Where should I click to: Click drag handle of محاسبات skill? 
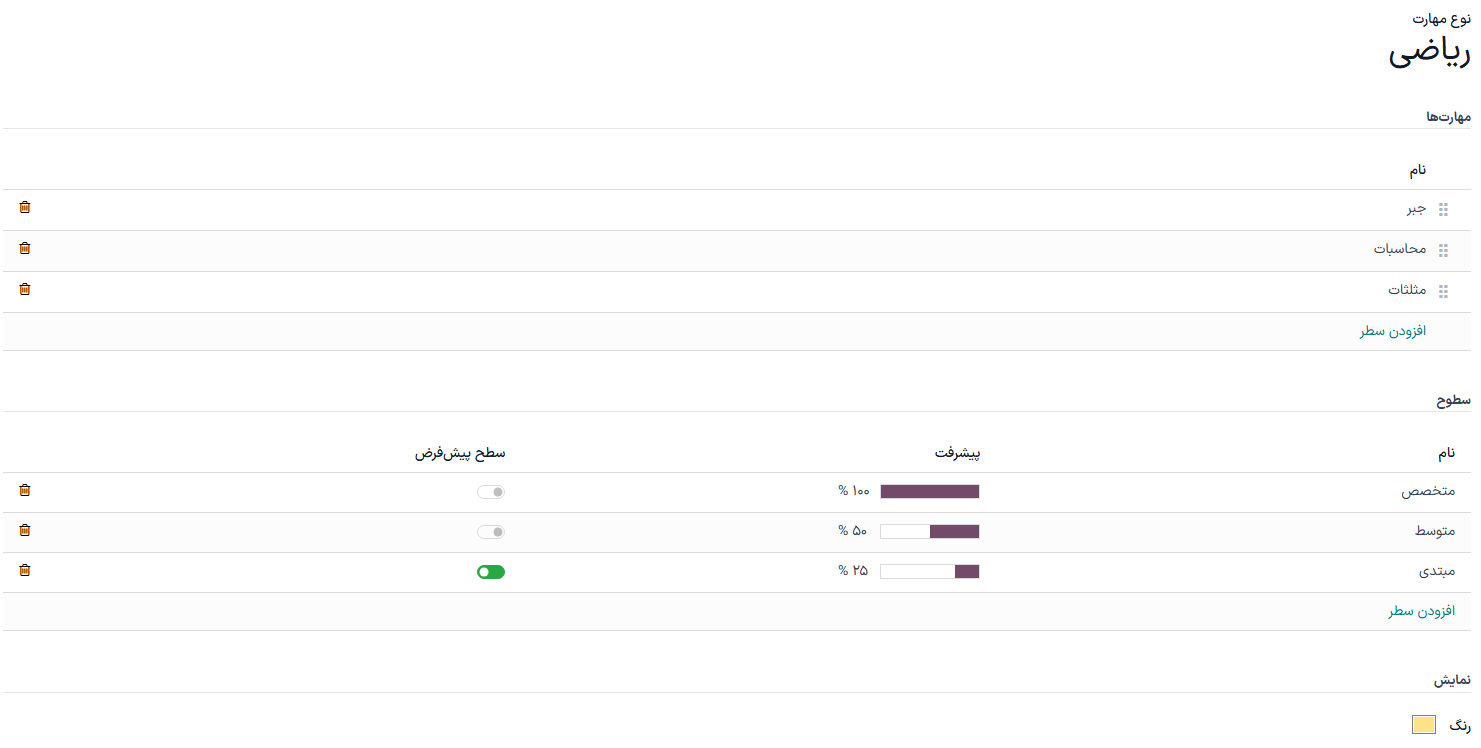1443,250
